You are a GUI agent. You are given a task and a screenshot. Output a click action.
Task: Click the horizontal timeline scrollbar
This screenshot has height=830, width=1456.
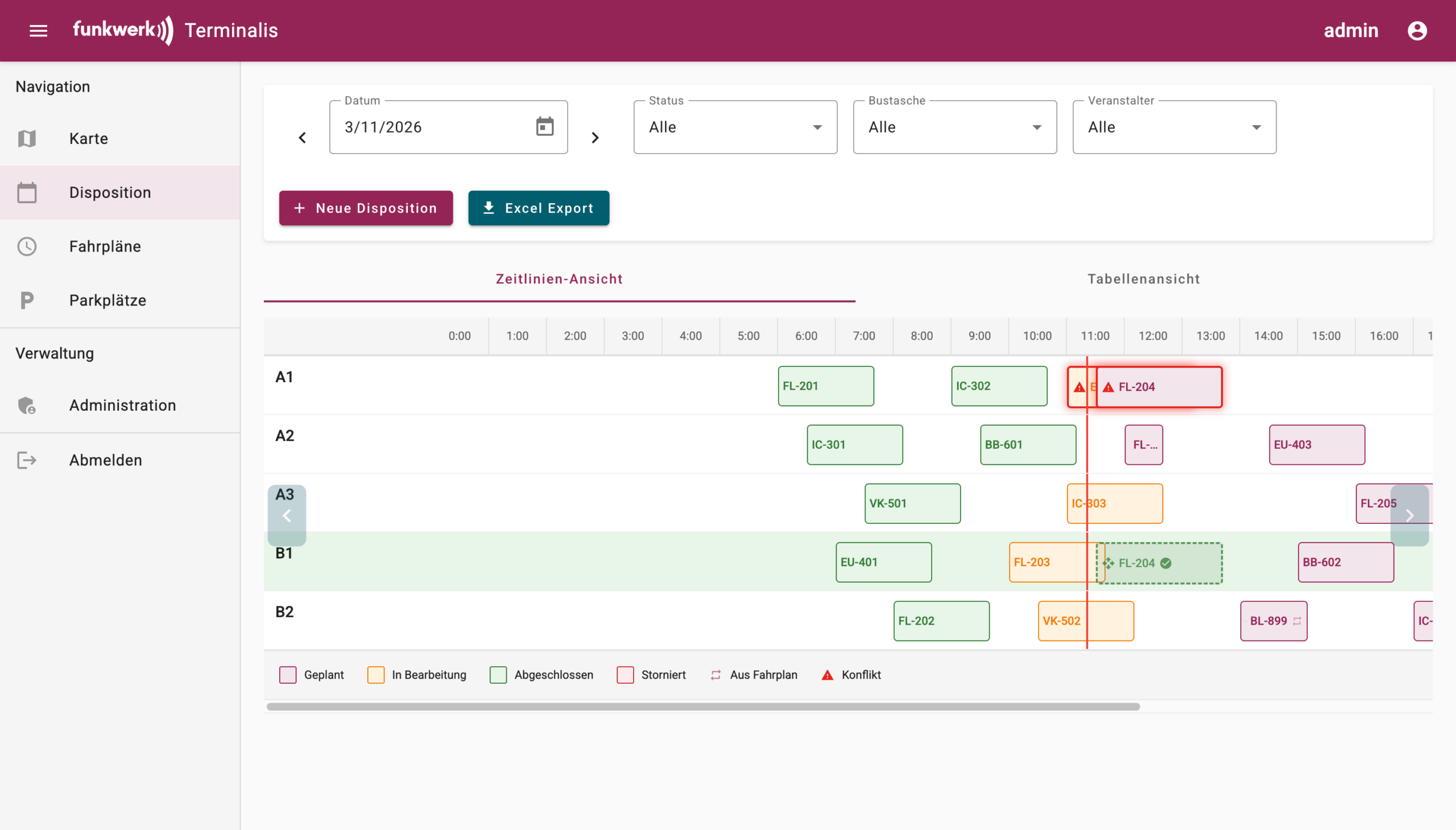(702, 707)
